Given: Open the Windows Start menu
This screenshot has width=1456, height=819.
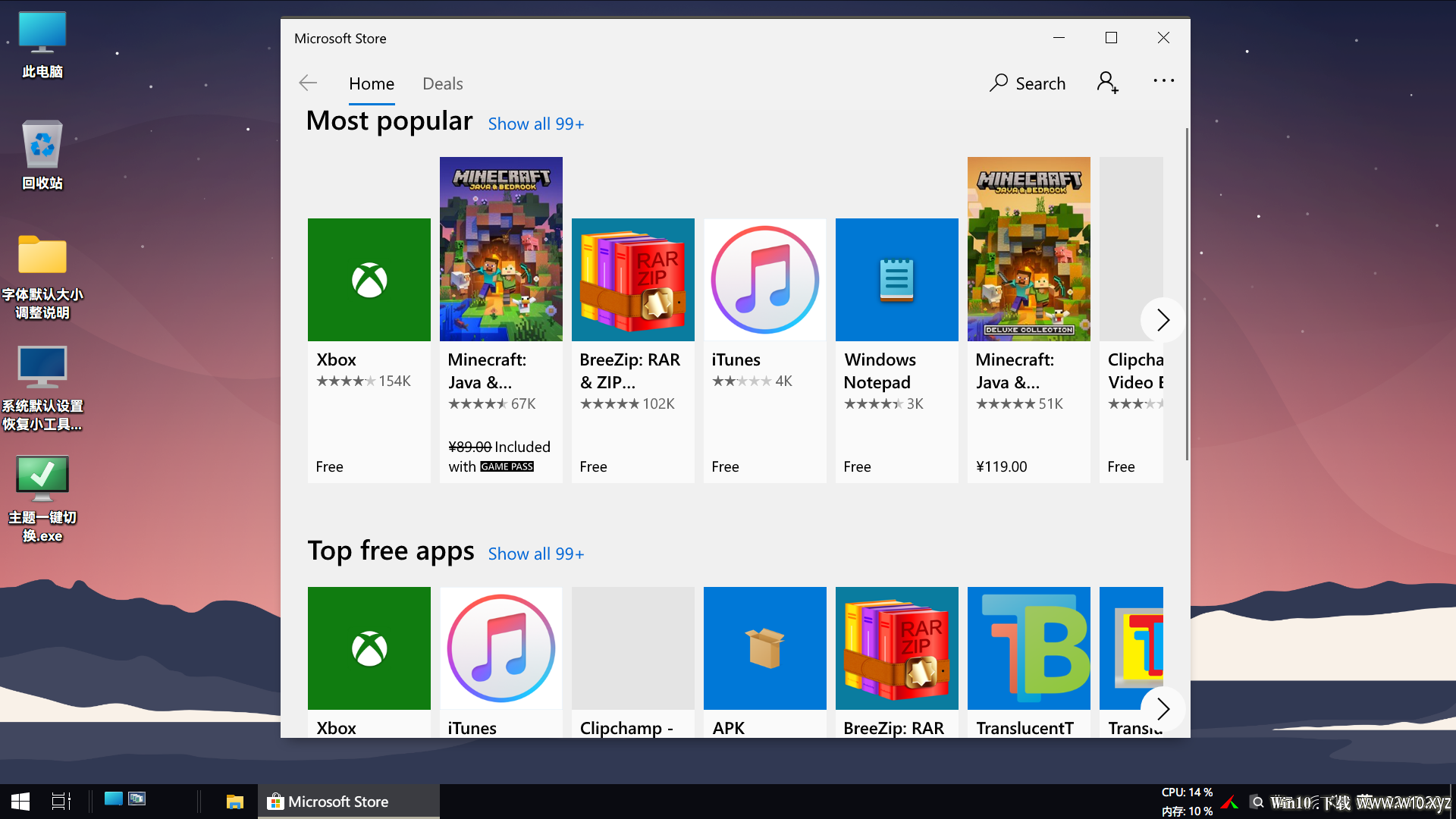Looking at the screenshot, I should click(20, 802).
